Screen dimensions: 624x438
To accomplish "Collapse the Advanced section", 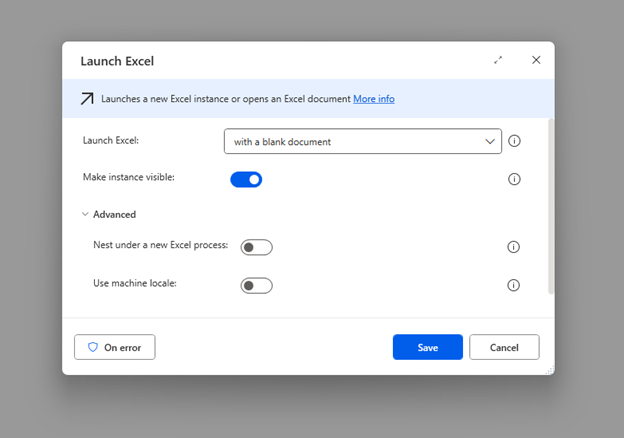I will [85, 214].
